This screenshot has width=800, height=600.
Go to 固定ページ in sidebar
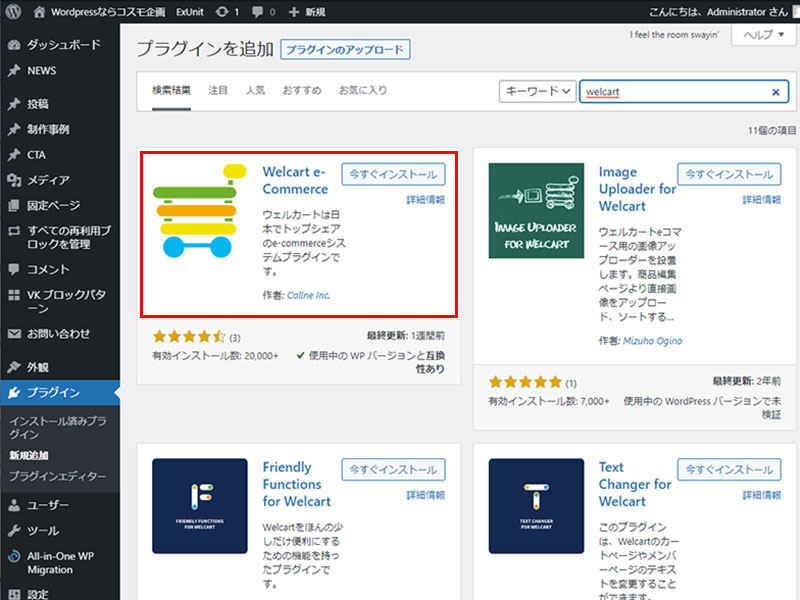53,205
